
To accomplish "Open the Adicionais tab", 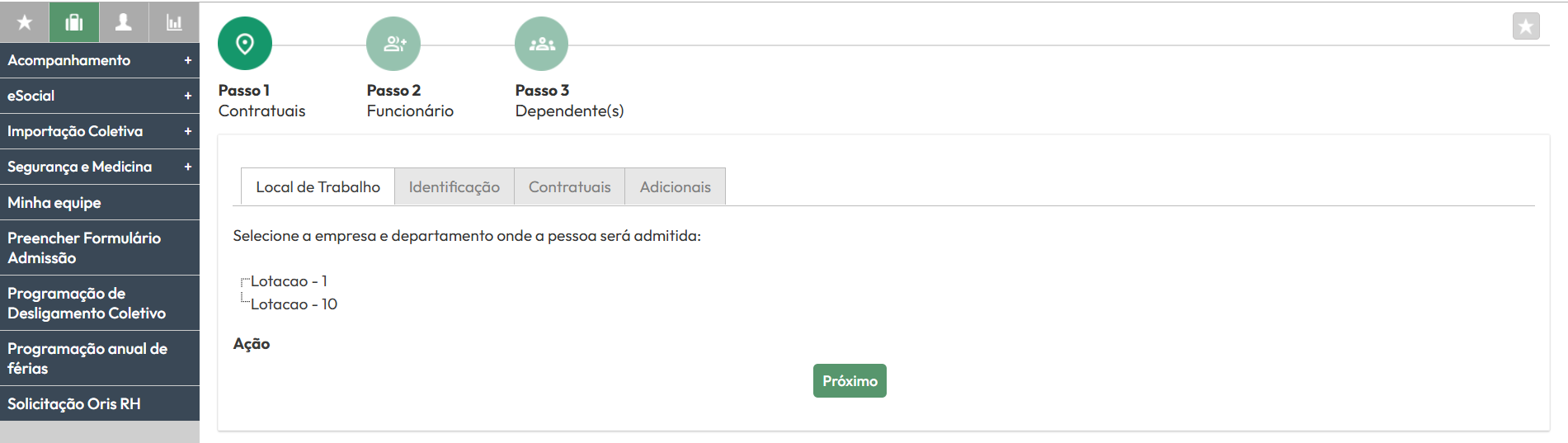I will click(676, 186).
